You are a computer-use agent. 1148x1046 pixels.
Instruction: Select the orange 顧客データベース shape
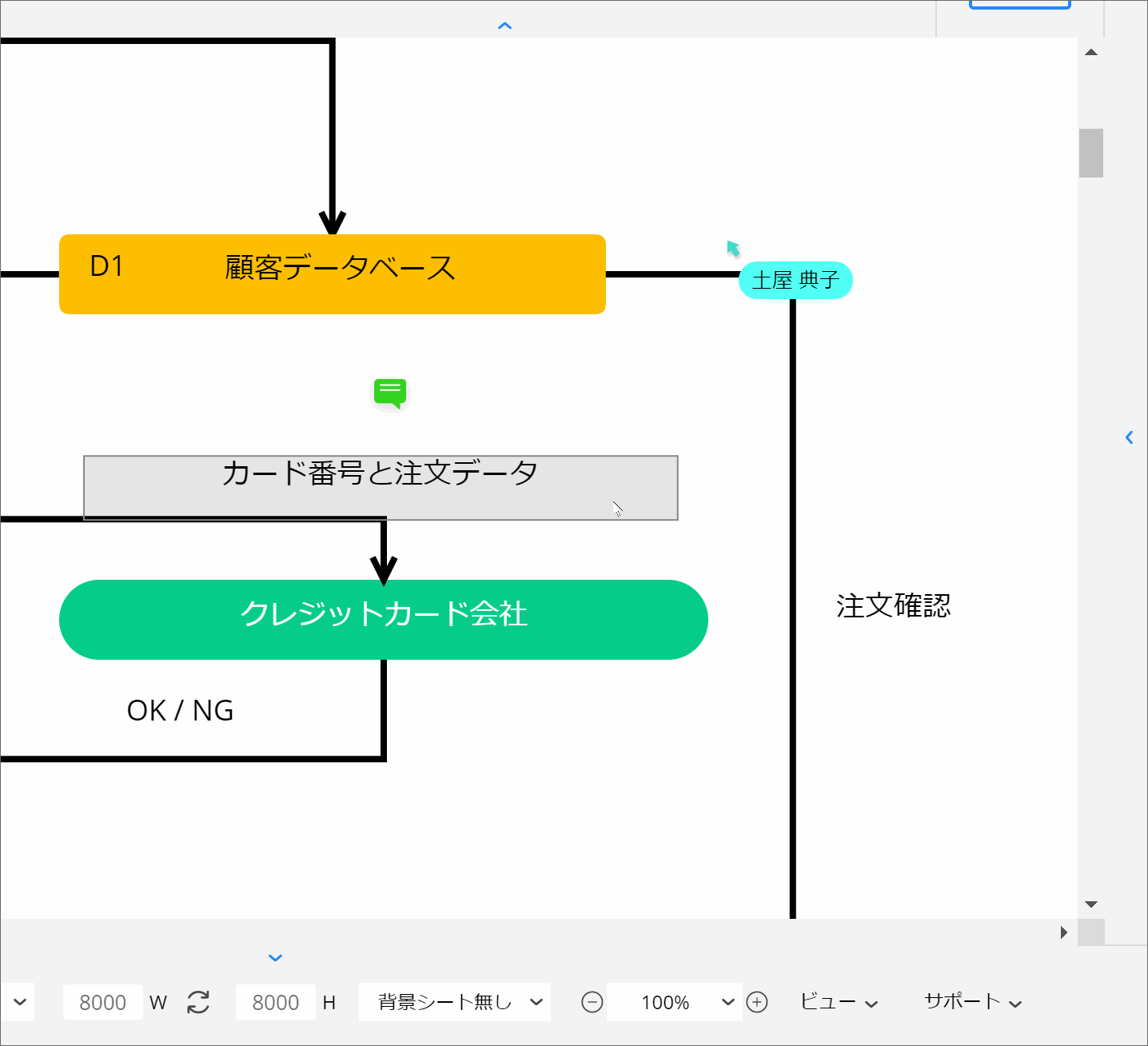(x=333, y=274)
